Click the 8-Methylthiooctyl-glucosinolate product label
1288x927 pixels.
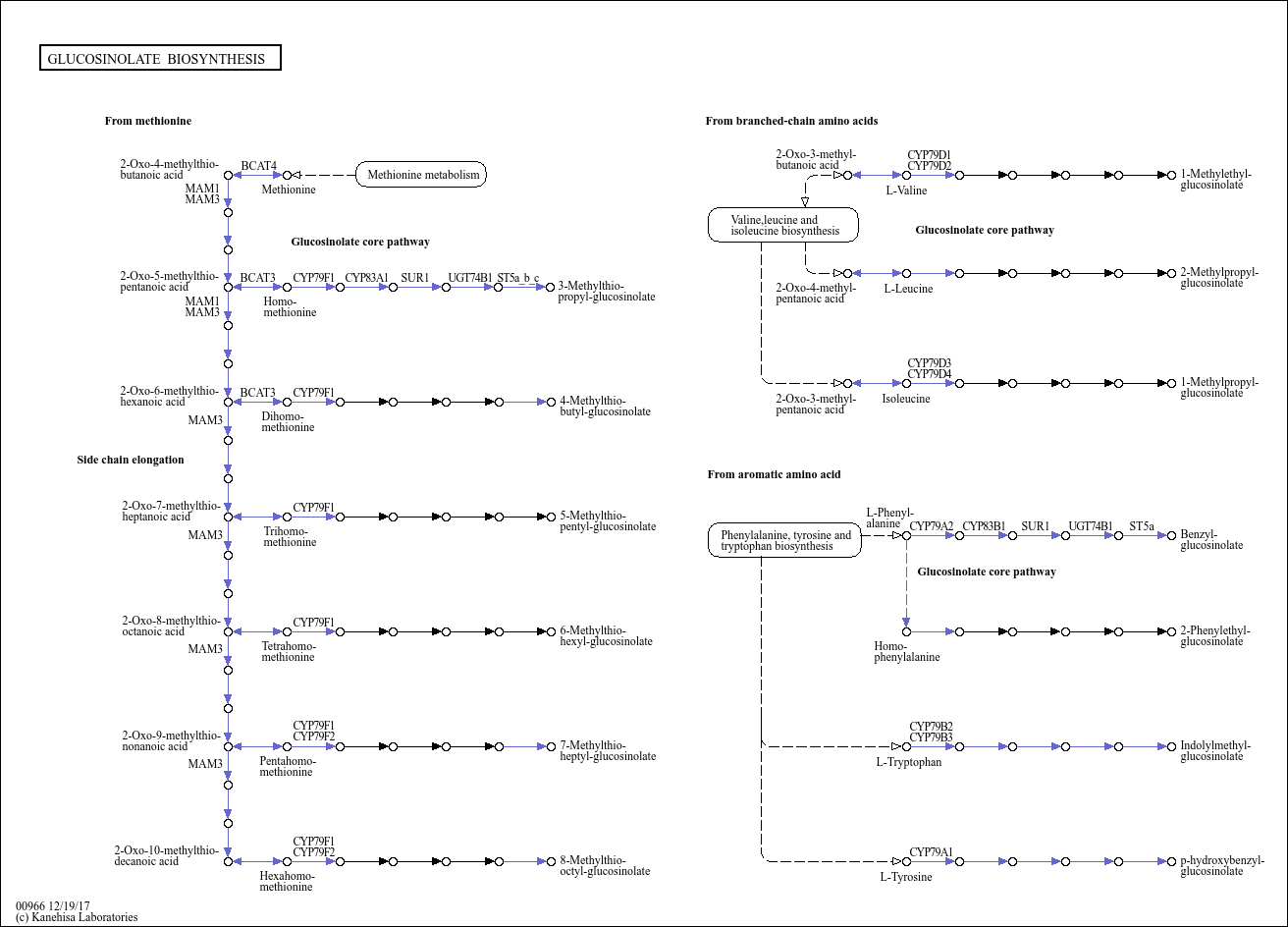(x=605, y=865)
